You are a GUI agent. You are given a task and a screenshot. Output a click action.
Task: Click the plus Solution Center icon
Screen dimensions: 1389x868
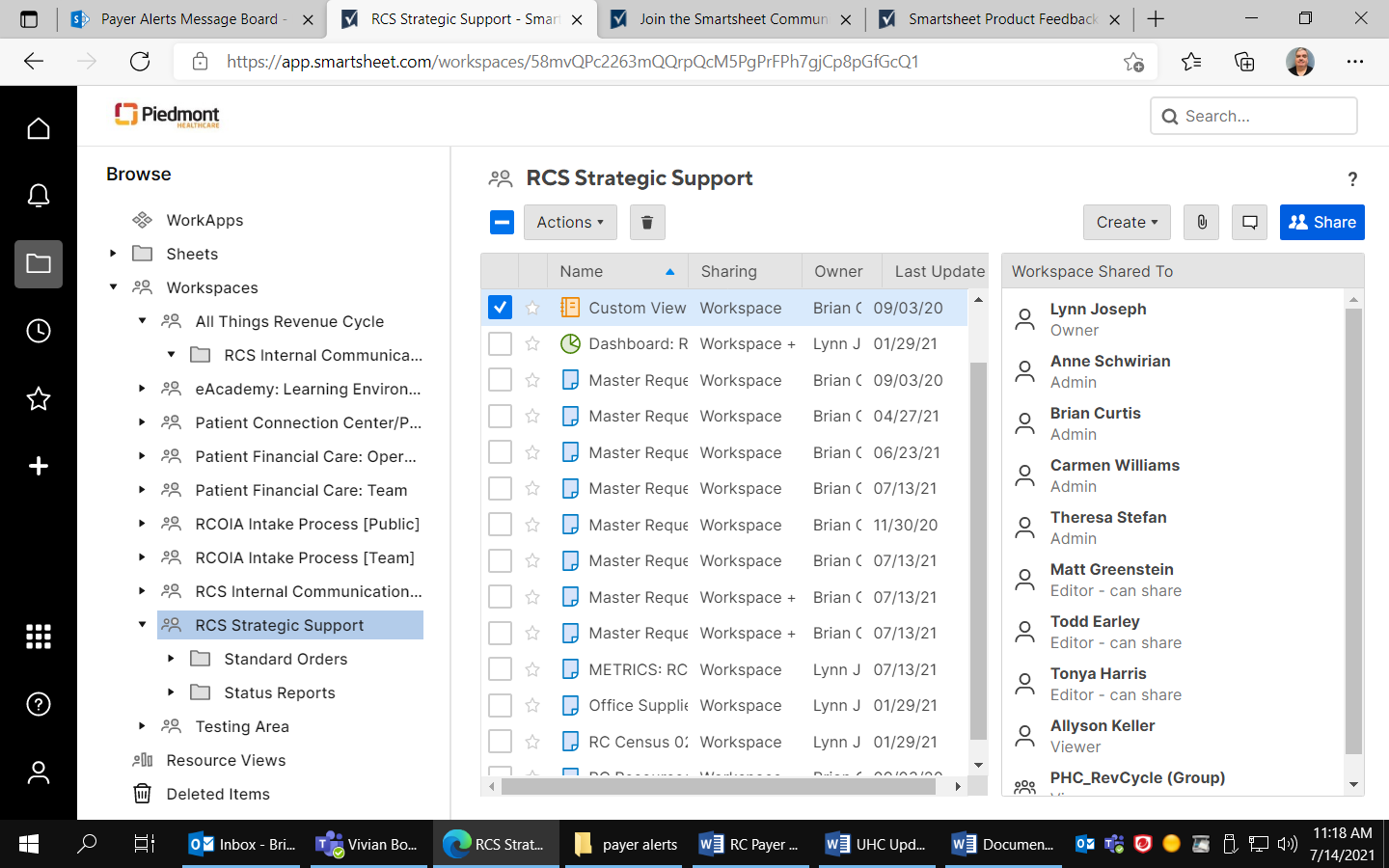click(39, 466)
